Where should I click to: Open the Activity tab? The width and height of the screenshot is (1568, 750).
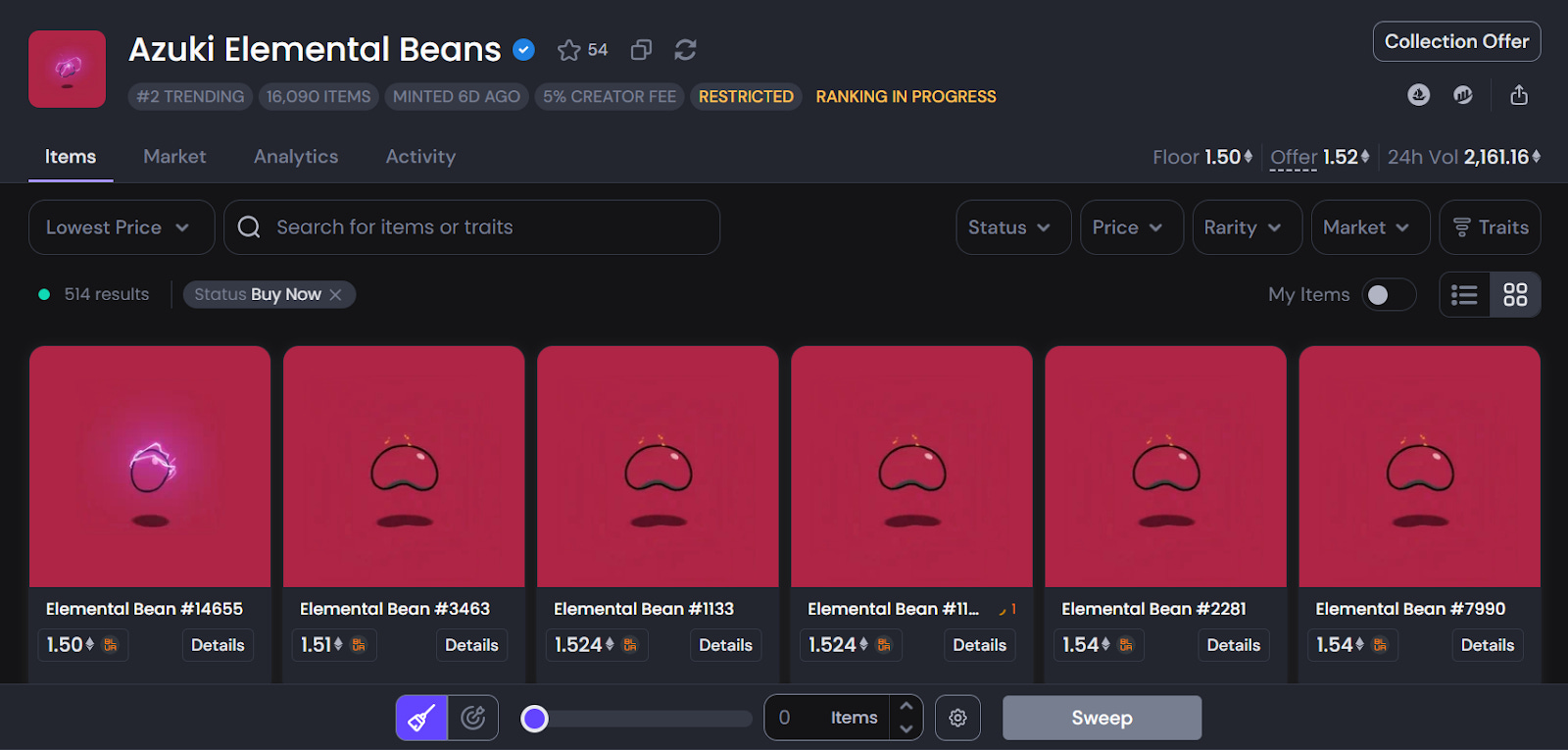420,157
